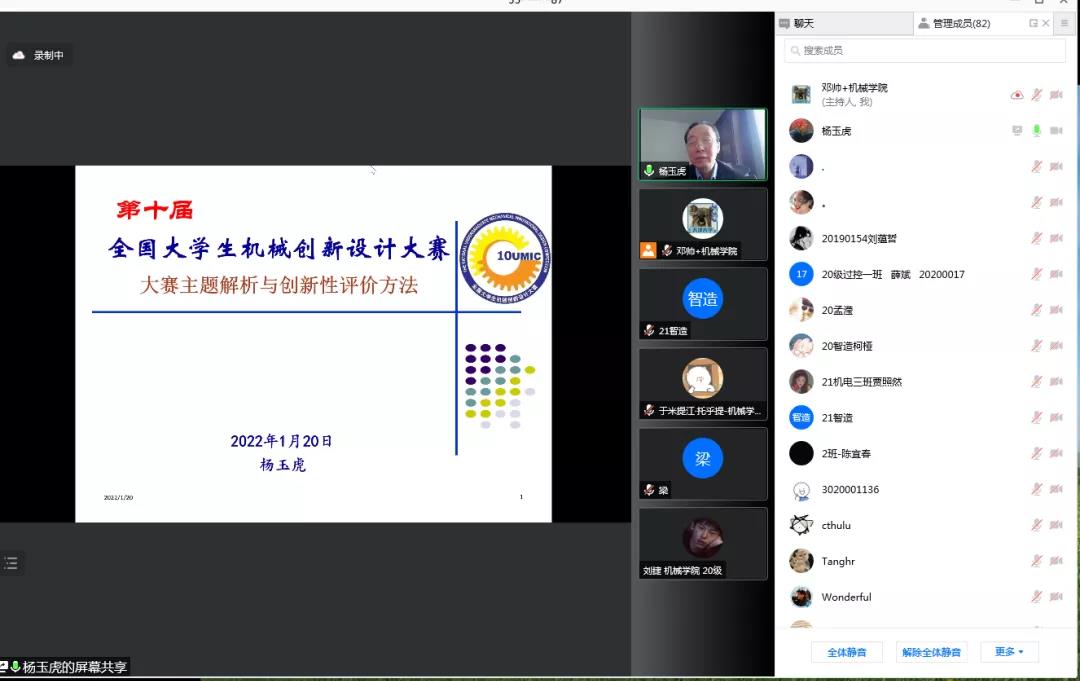This screenshot has width=1080, height=681.
Task: Click the cloud recording indicator icon
Action: 18,56
